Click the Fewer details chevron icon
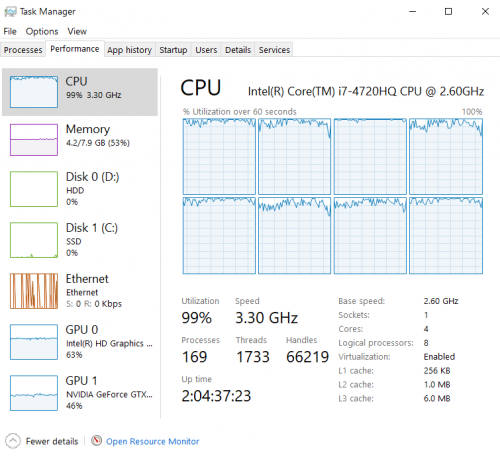This screenshot has width=500, height=457. tap(13, 441)
